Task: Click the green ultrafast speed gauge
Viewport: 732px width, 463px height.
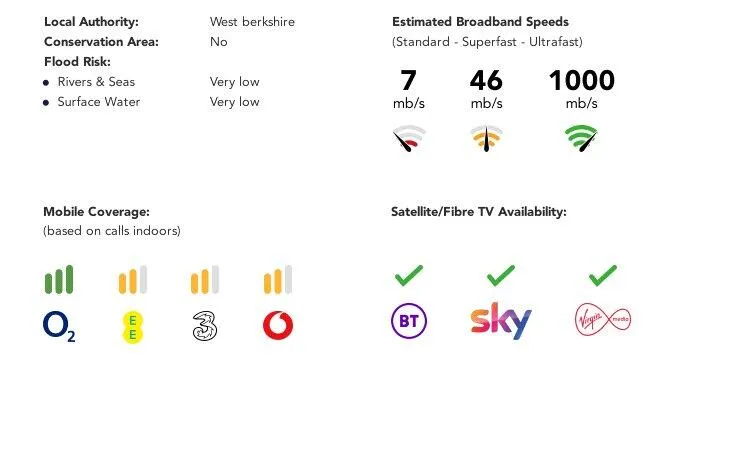Action: click(x=581, y=139)
